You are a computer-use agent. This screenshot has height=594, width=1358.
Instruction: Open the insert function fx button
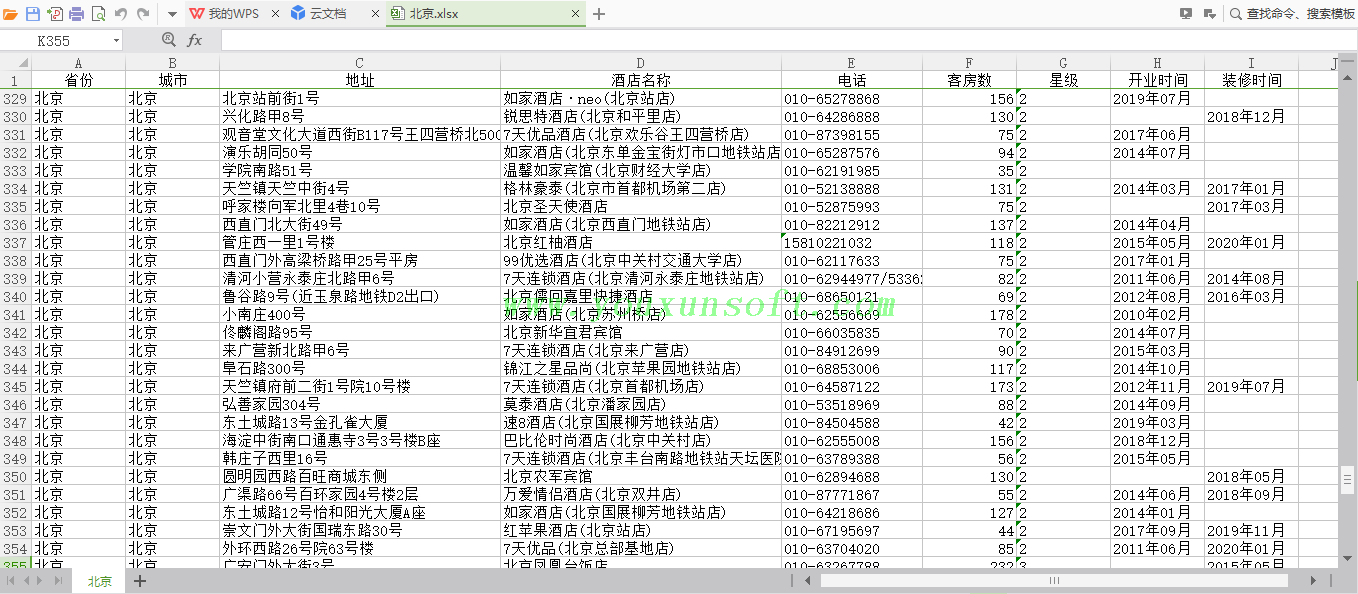pyautogui.click(x=195, y=41)
